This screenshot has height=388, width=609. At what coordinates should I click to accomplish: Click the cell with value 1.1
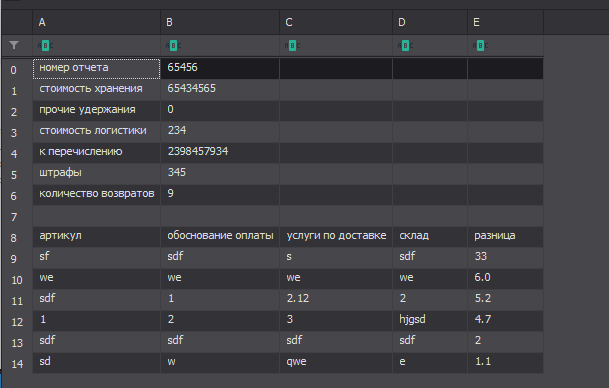point(505,363)
